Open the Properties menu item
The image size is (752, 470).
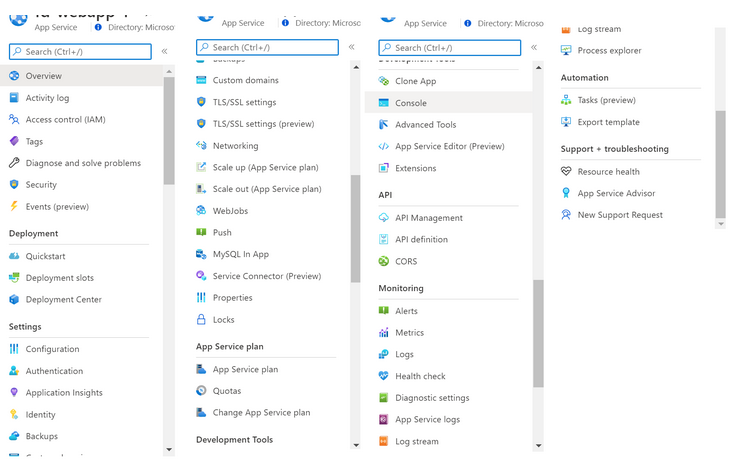coord(233,298)
